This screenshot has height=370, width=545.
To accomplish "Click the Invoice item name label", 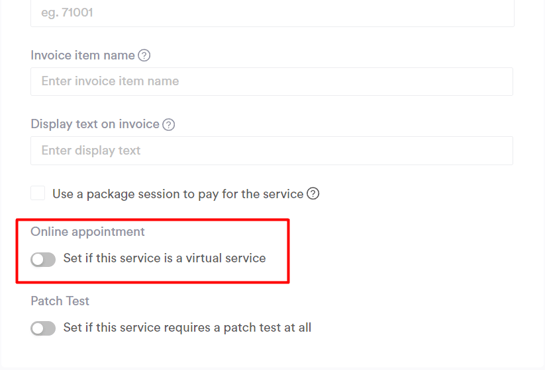I will pyautogui.click(x=83, y=55).
